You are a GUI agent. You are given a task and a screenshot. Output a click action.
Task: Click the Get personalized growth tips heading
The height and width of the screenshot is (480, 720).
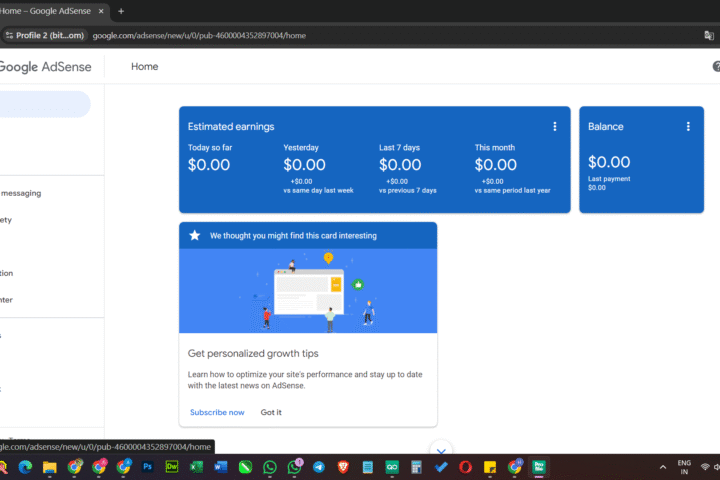point(253,354)
